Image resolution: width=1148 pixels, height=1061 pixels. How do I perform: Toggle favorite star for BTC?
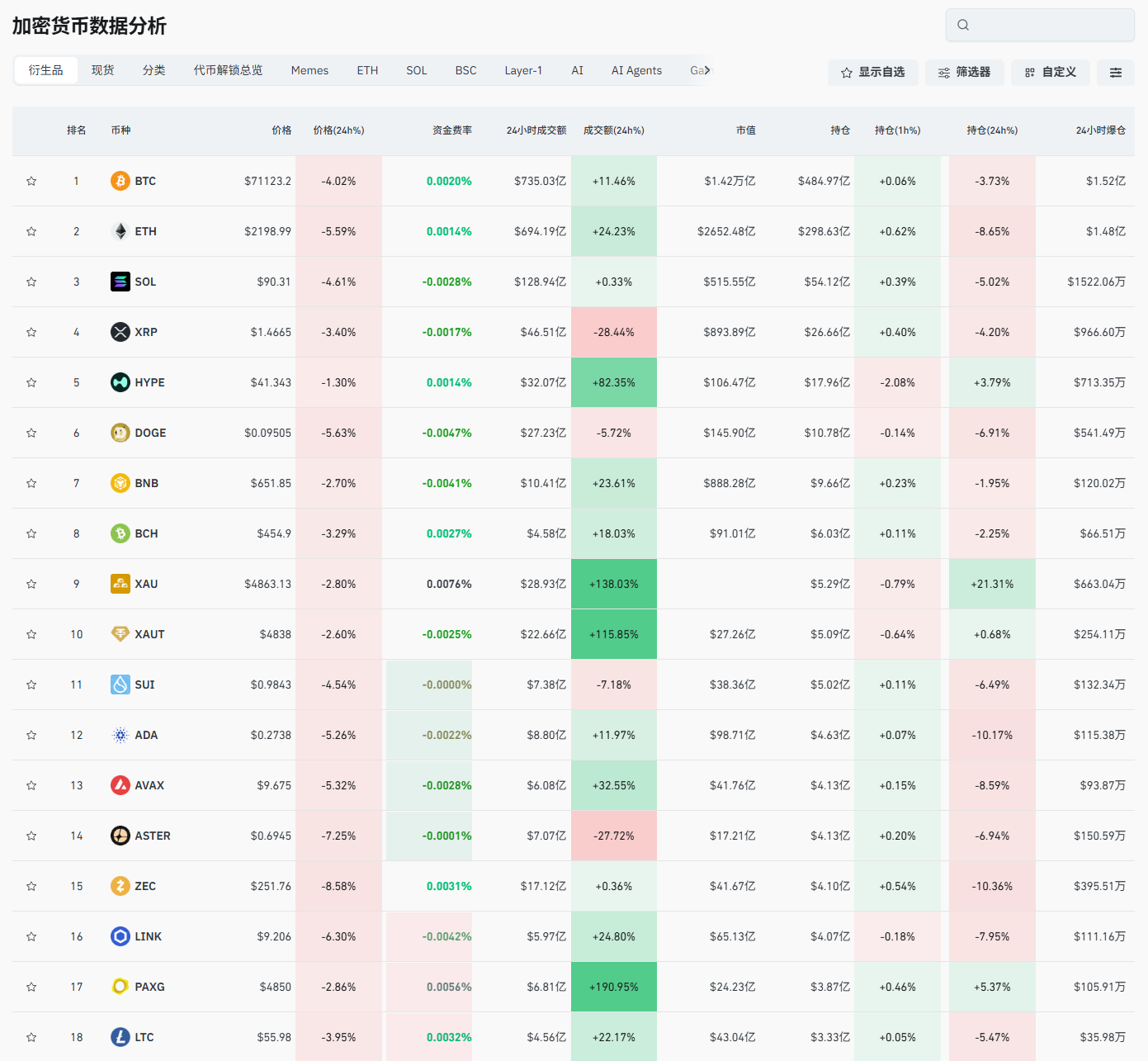[31, 181]
